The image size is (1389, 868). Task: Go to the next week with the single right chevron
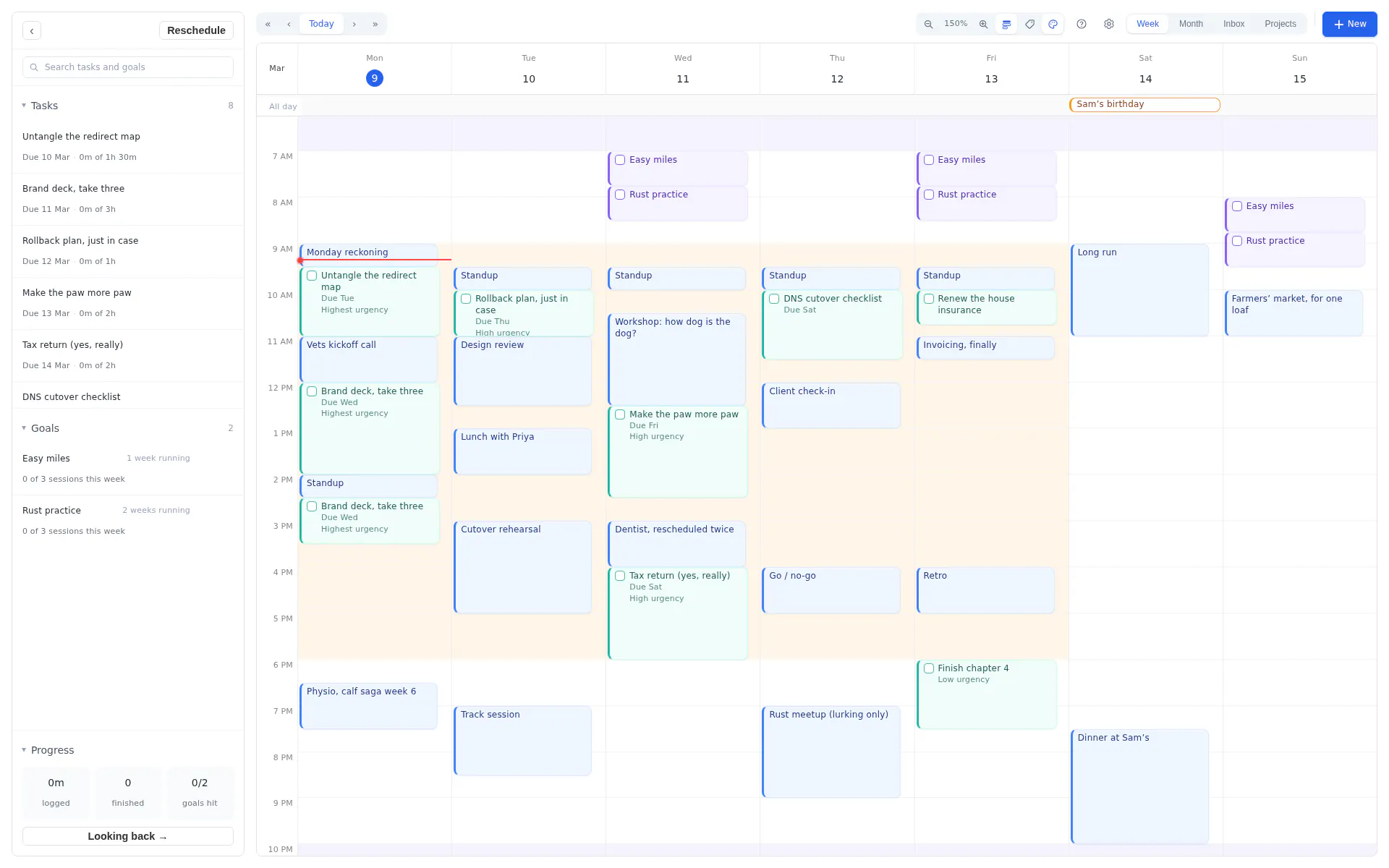click(x=354, y=24)
